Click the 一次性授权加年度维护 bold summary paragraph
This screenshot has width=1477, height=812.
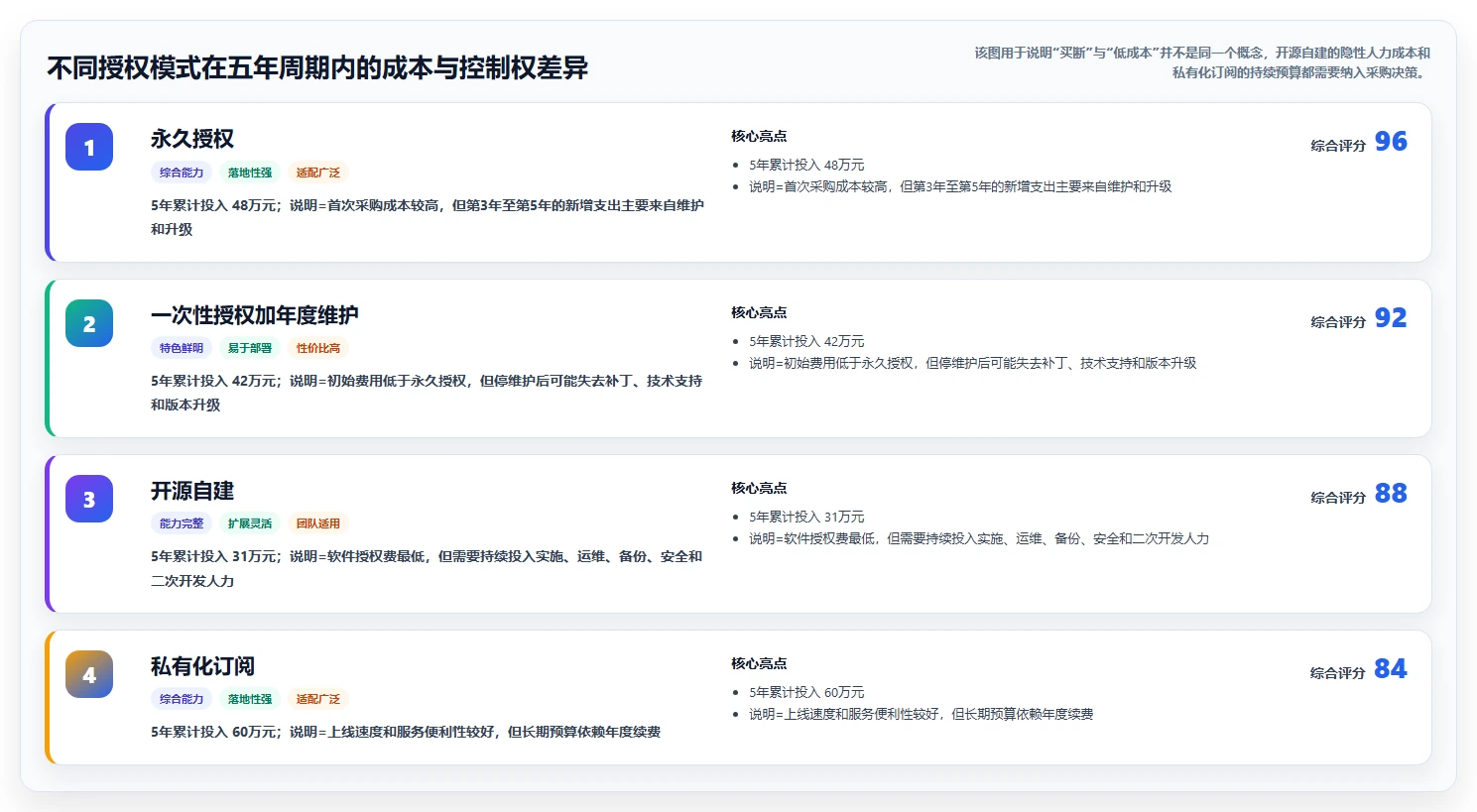[x=427, y=393]
